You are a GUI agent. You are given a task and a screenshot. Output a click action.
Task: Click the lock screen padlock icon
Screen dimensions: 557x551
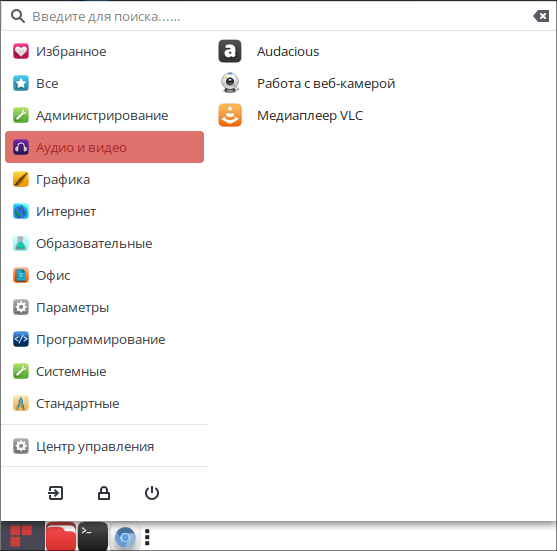[x=104, y=493]
